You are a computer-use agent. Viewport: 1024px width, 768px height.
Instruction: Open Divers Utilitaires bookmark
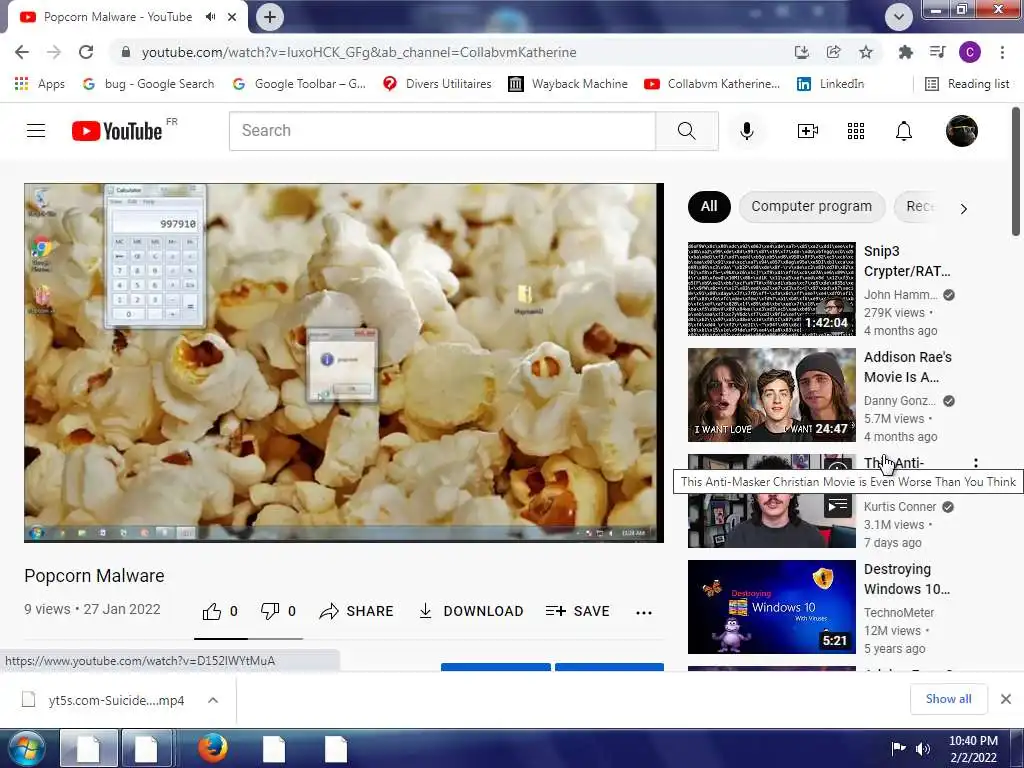coord(437,84)
